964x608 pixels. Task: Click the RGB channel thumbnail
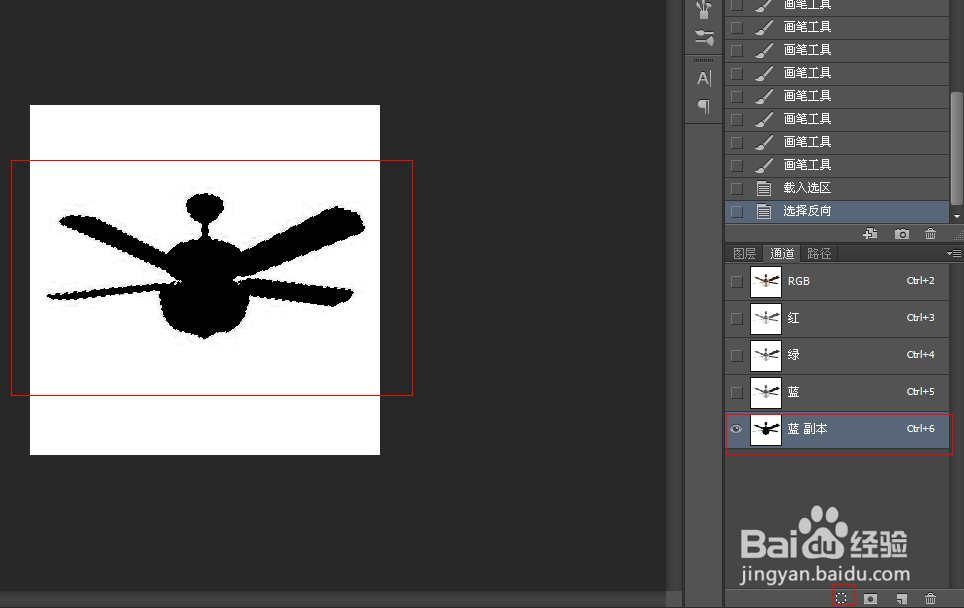coord(766,282)
